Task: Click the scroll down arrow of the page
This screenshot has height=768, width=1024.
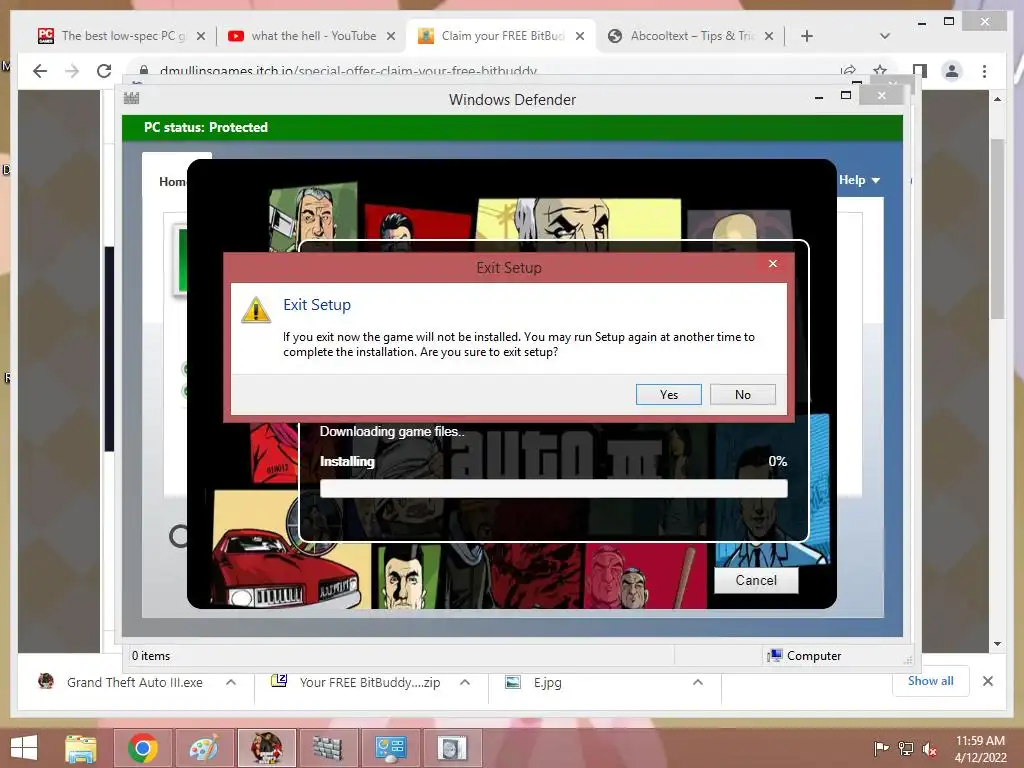Action: pyautogui.click(x=997, y=644)
